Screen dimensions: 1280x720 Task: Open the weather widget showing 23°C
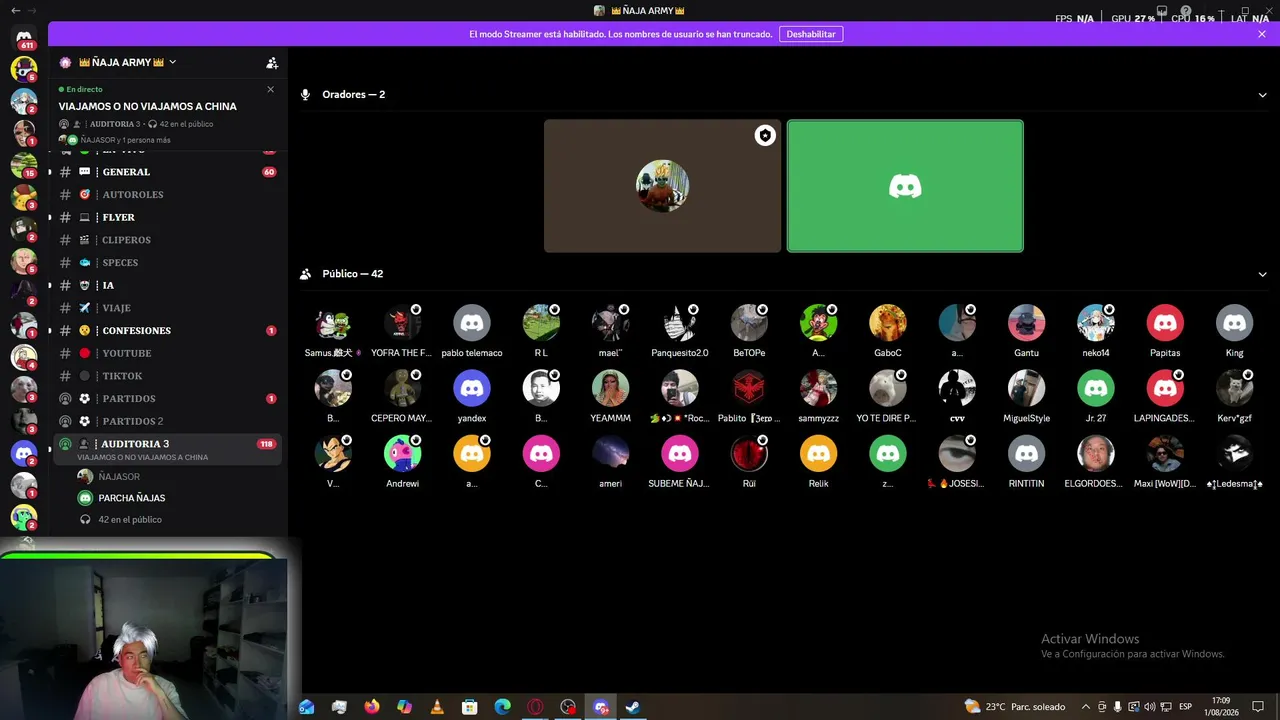(x=1014, y=707)
